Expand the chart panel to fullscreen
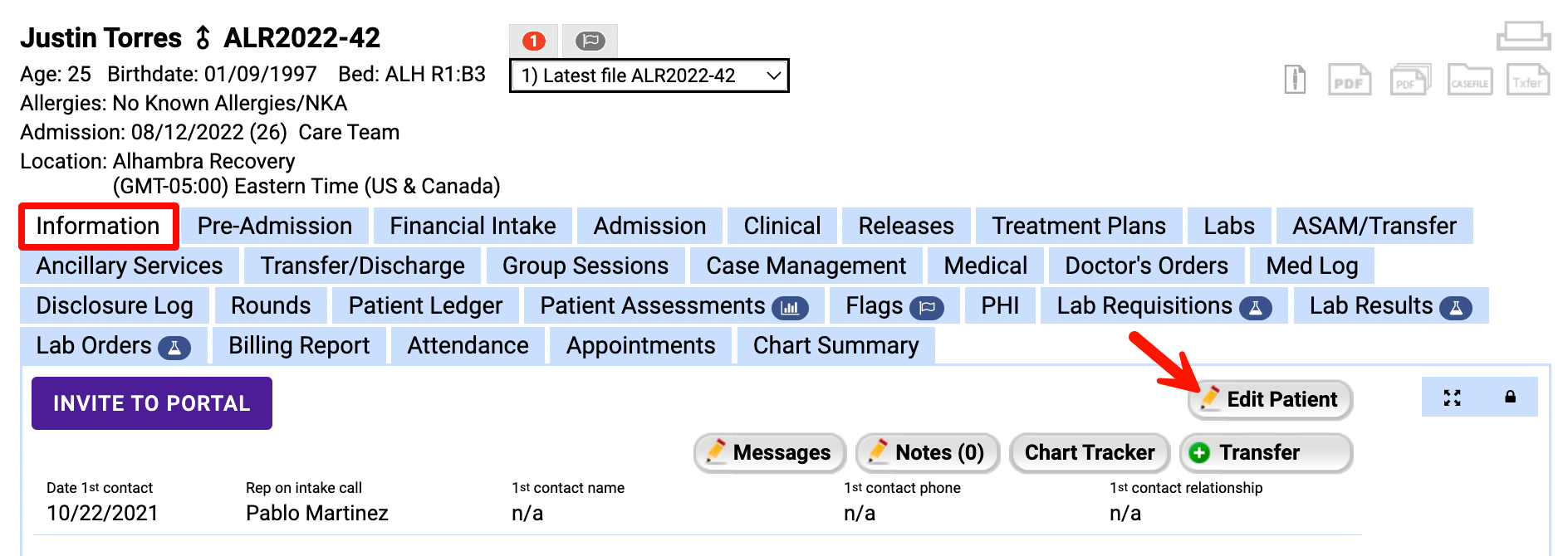The height and width of the screenshot is (556, 1568). pyautogui.click(x=1452, y=397)
